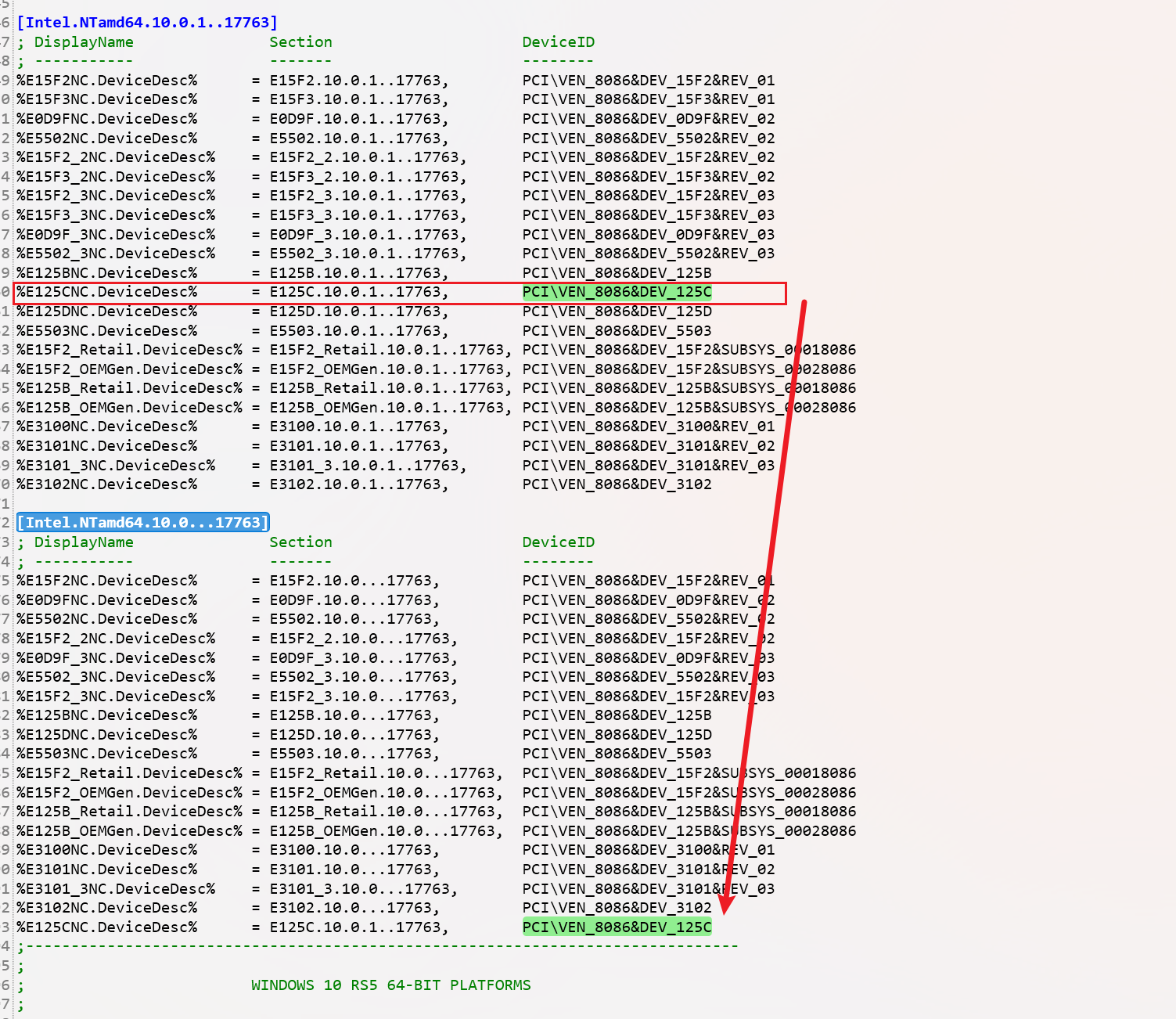Viewport: 1176px width, 1019px height.
Task: Click E5502_3.10.0.1..17763, section name
Action: point(369,254)
